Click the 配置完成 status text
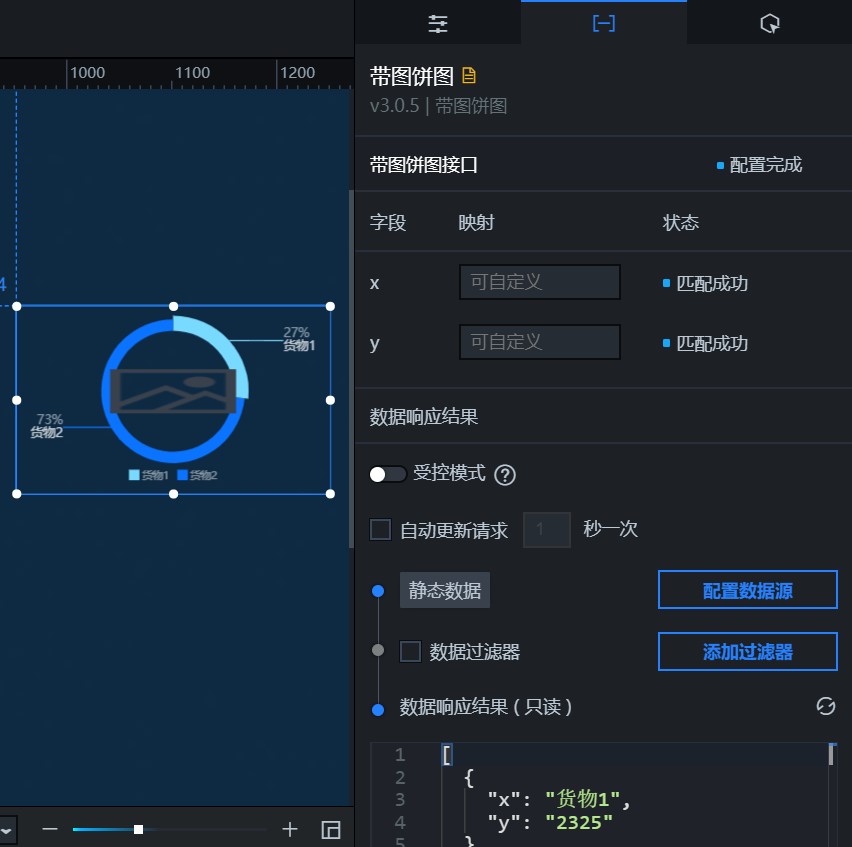This screenshot has height=847, width=852. tap(766, 165)
